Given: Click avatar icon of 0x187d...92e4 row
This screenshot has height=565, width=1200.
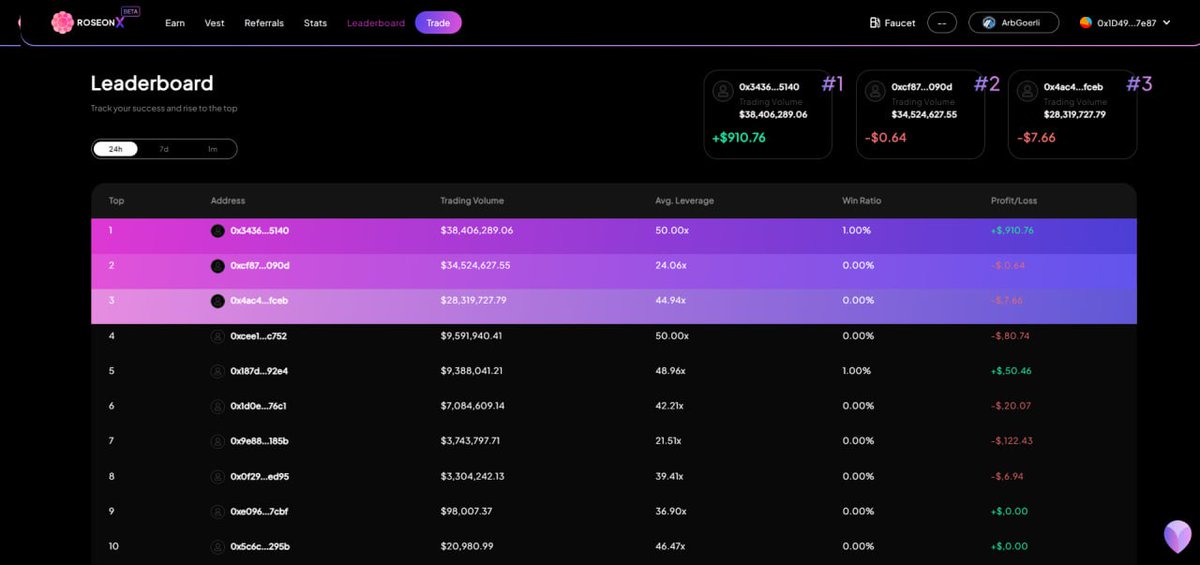Looking at the screenshot, I should pyautogui.click(x=218, y=371).
